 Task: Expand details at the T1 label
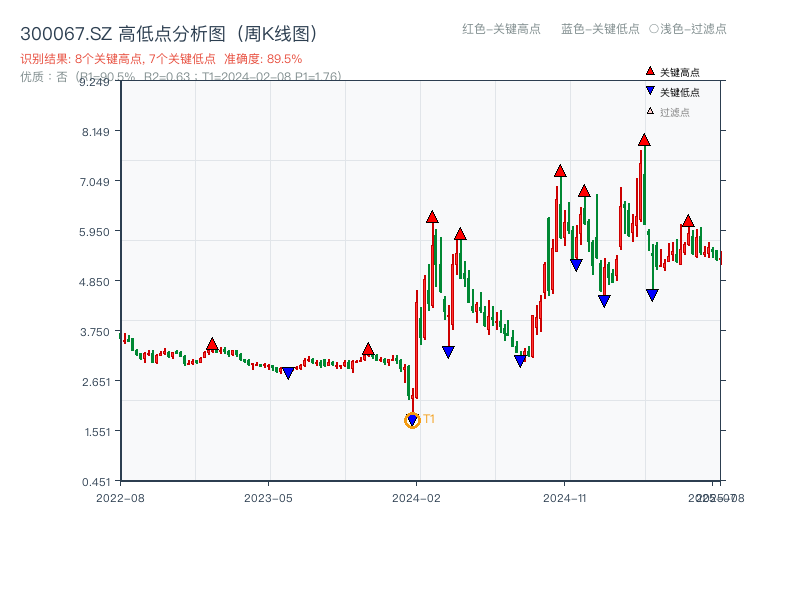coord(429,420)
